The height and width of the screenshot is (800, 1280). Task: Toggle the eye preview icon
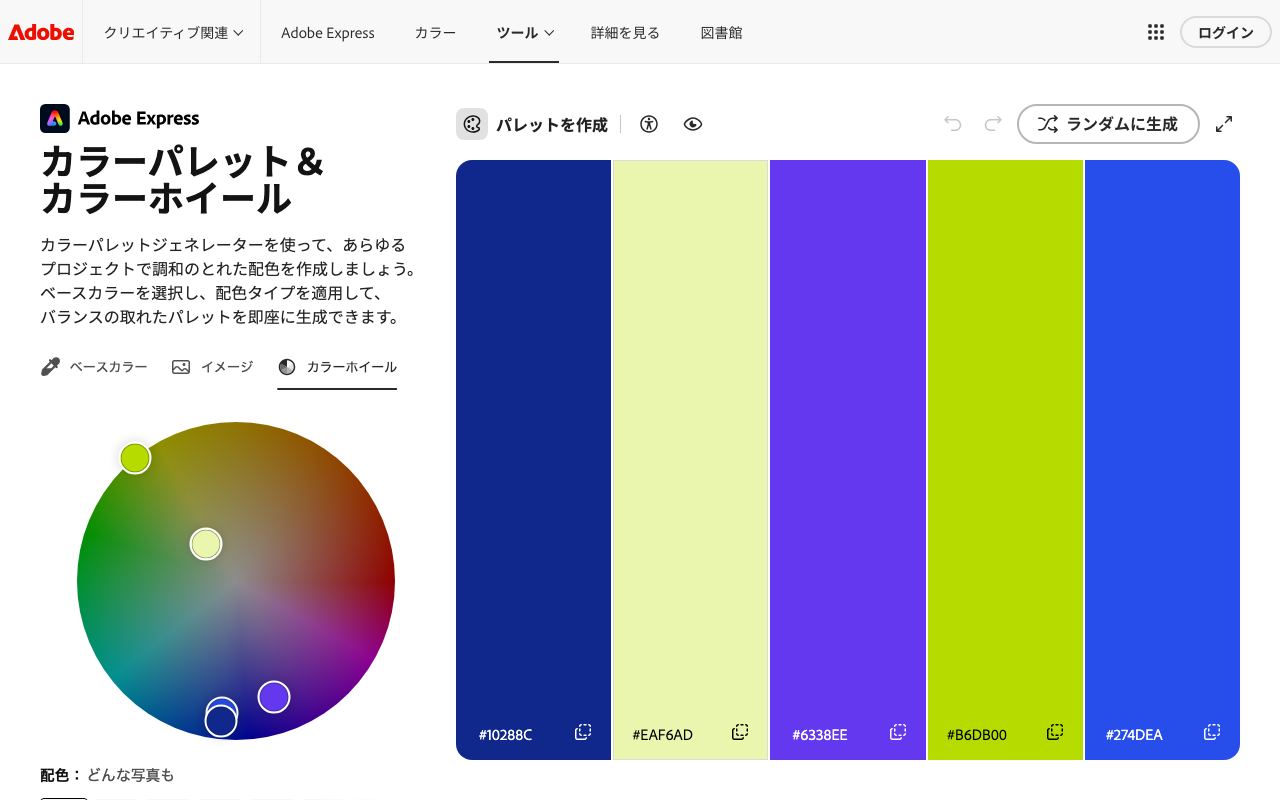pyautogui.click(x=693, y=124)
